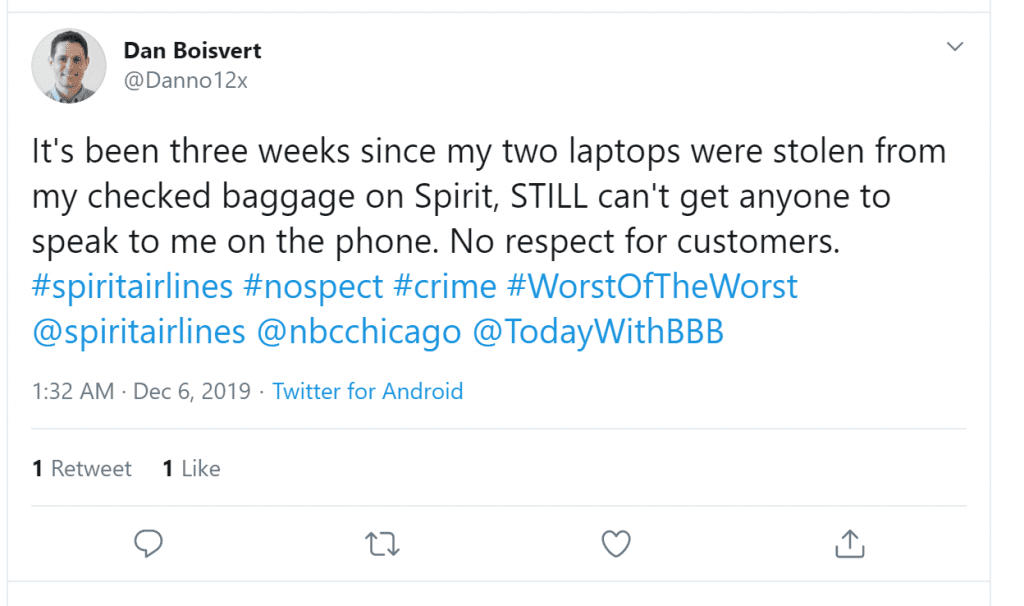
Task: Open the @spiritairlines mention
Action: tap(138, 332)
